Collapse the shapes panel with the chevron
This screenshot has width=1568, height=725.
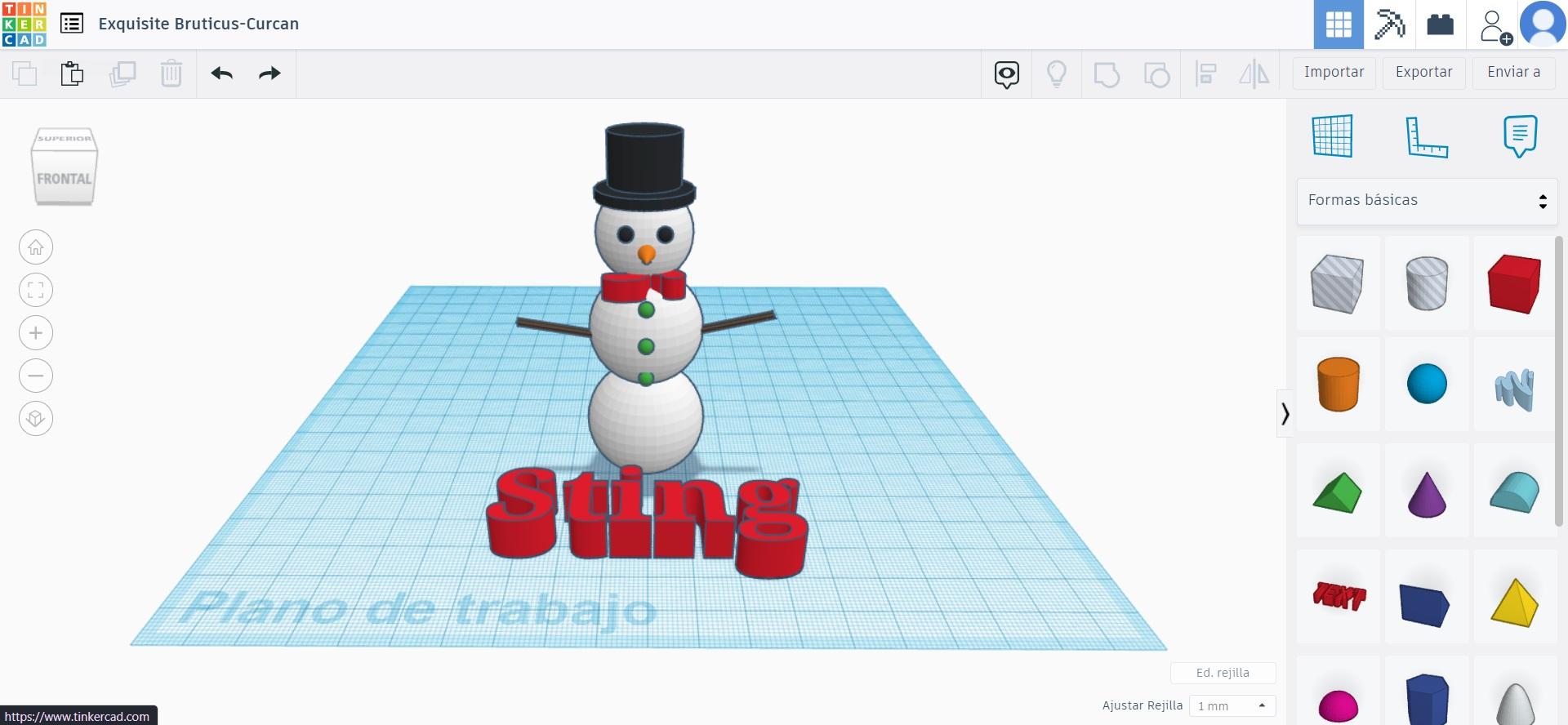pyautogui.click(x=1285, y=414)
